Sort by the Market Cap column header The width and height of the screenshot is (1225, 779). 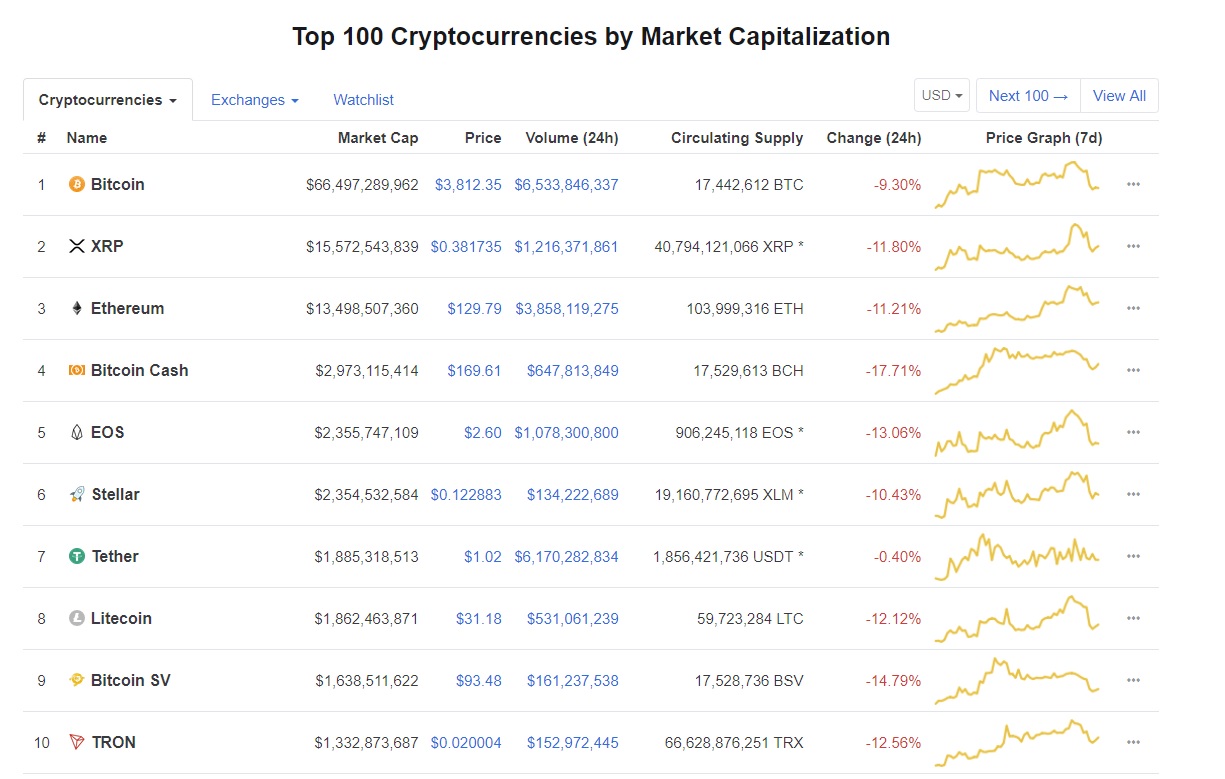pyautogui.click(x=378, y=138)
